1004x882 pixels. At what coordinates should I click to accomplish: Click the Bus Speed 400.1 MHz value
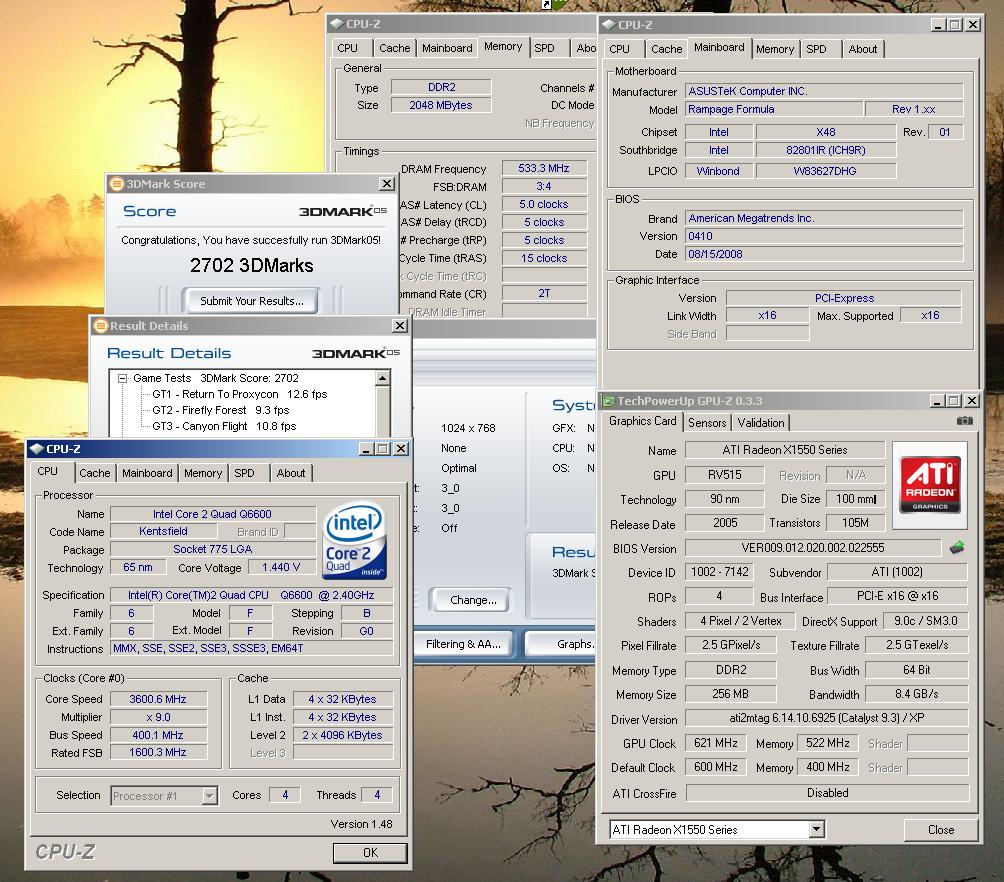[x=158, y=735]
